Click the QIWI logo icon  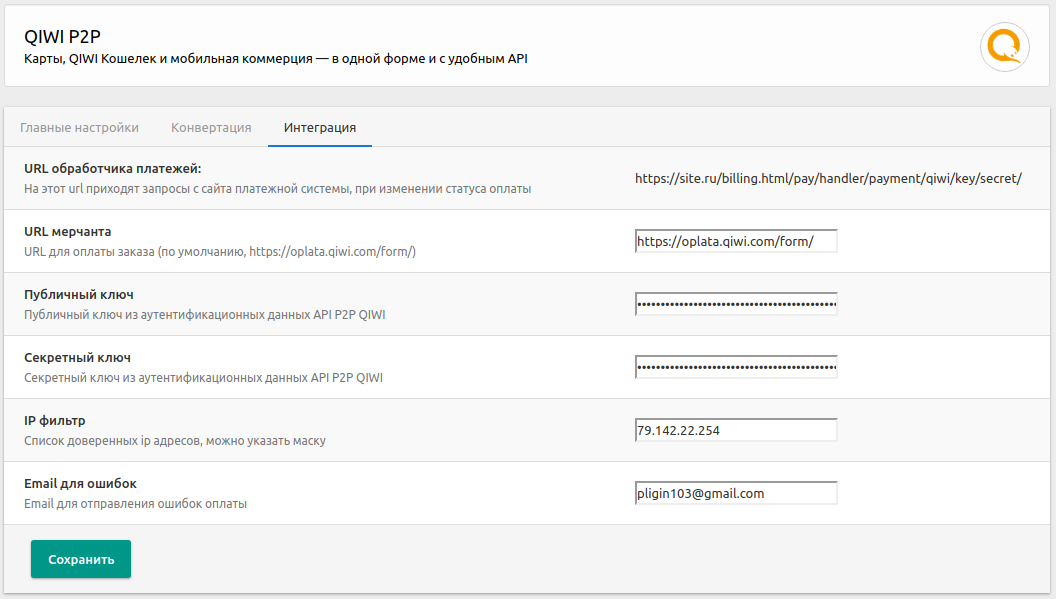click(1004, 46)
